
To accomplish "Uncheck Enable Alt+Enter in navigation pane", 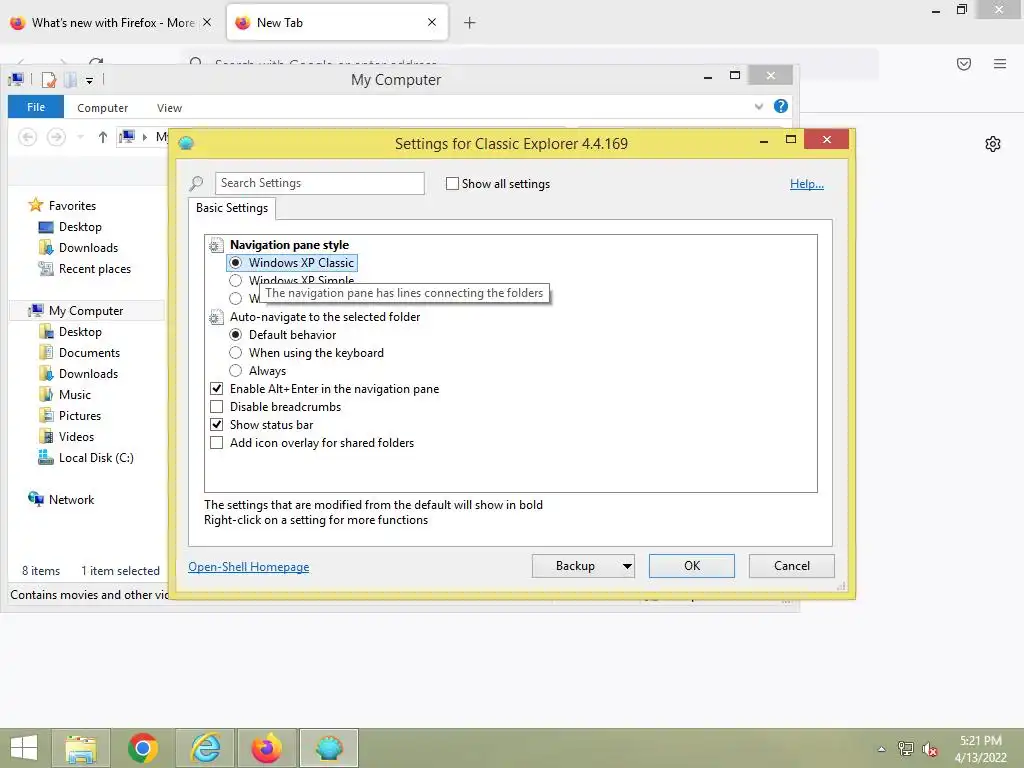I will [x=217, y=389].
